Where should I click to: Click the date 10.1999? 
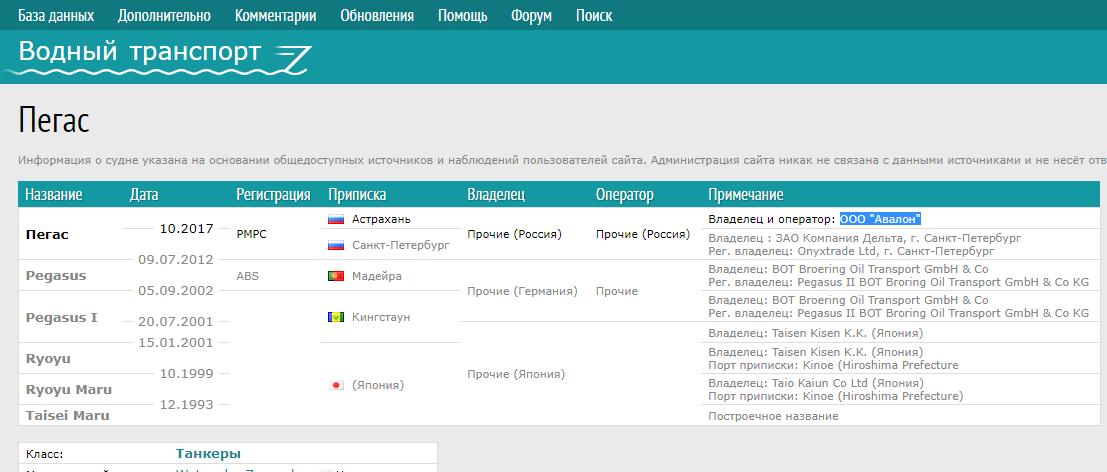click(186, 374)
